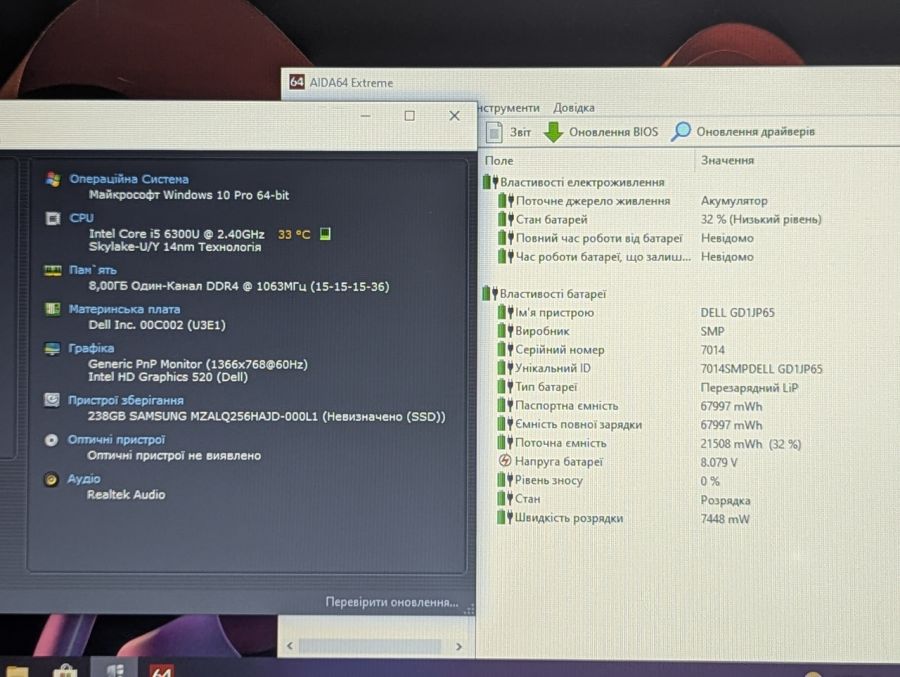Click the green CPU temperature indicator

click(325, 234)
